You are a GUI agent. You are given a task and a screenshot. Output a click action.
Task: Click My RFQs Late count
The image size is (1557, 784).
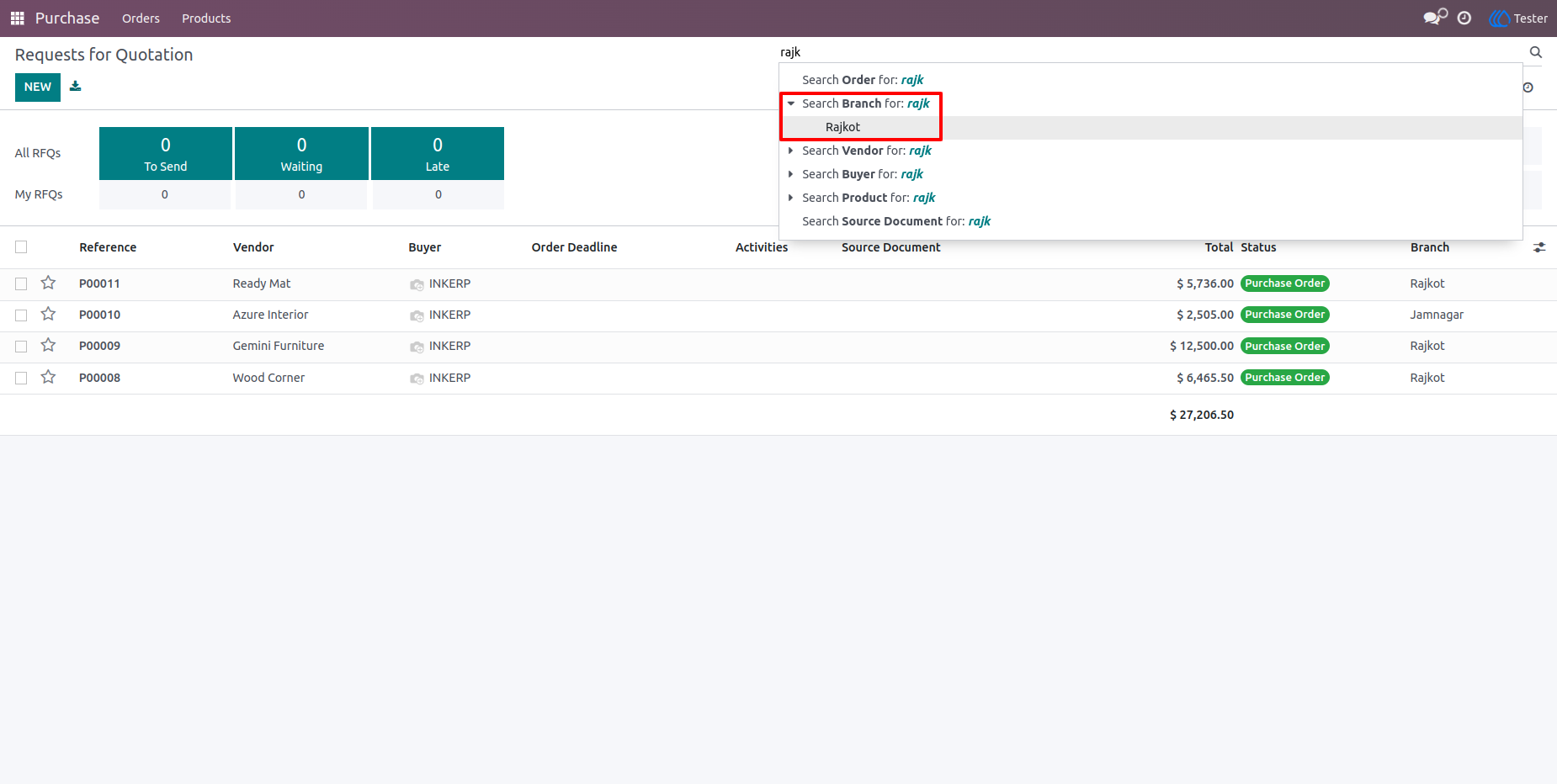click(x=438, y=194)
